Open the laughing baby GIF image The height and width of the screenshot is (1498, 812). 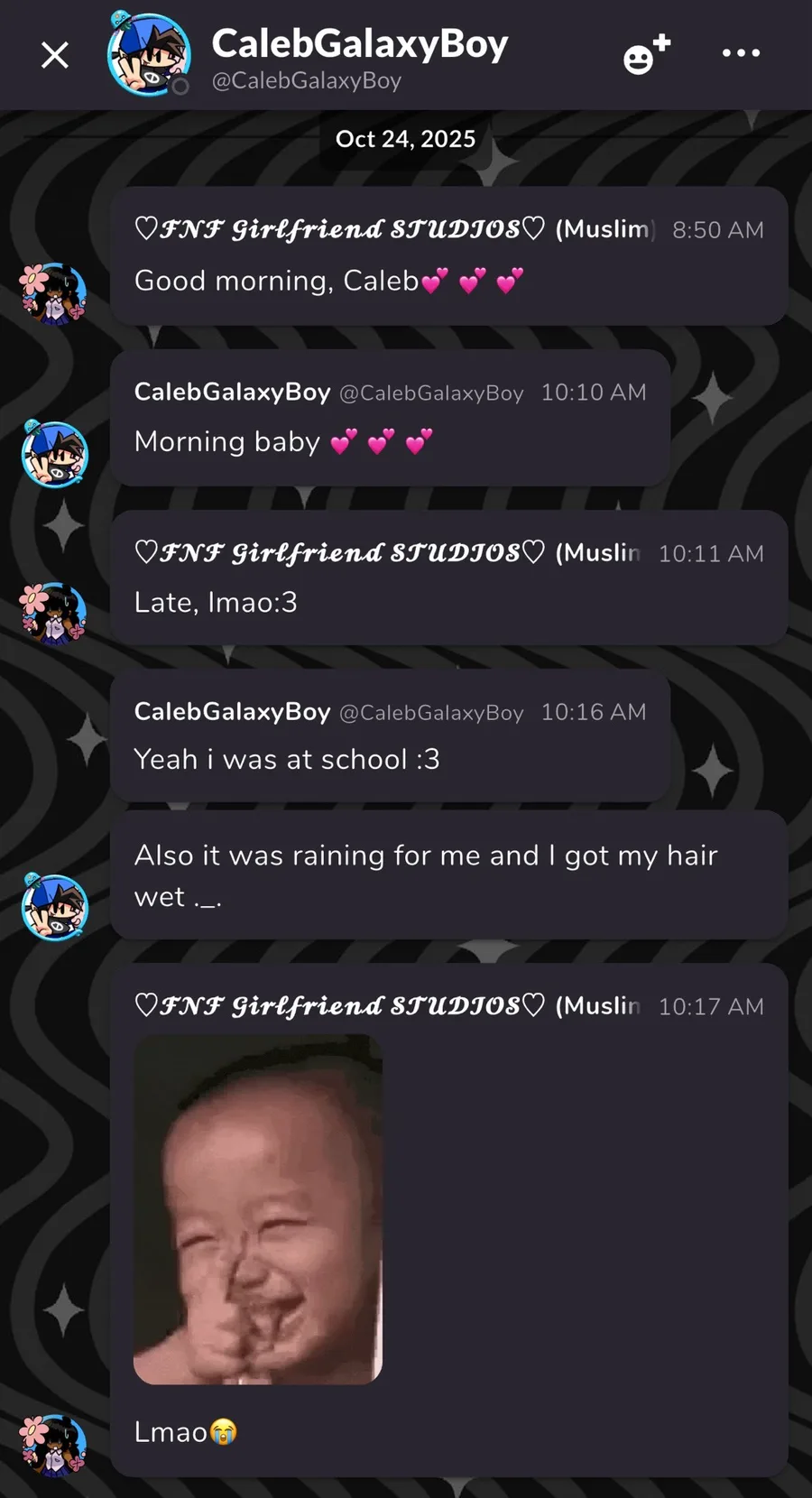tap(258, 1209)
